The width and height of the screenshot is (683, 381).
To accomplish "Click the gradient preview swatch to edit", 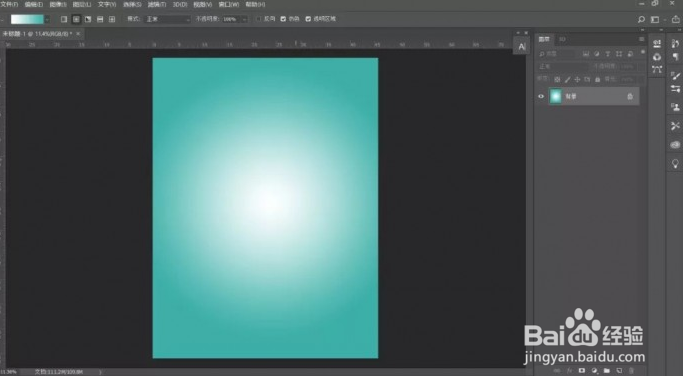I will tap(27, 20).
